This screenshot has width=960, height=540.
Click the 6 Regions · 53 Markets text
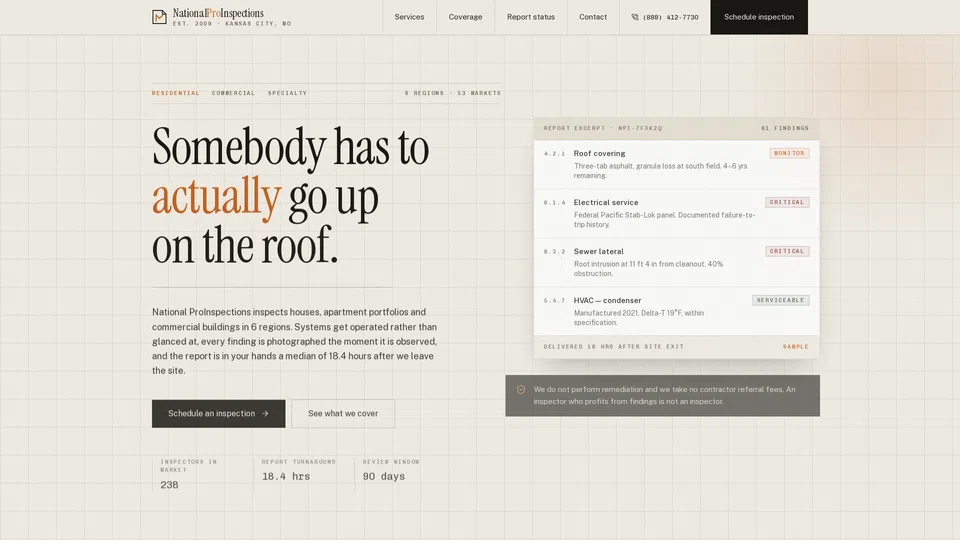(452, 93)
